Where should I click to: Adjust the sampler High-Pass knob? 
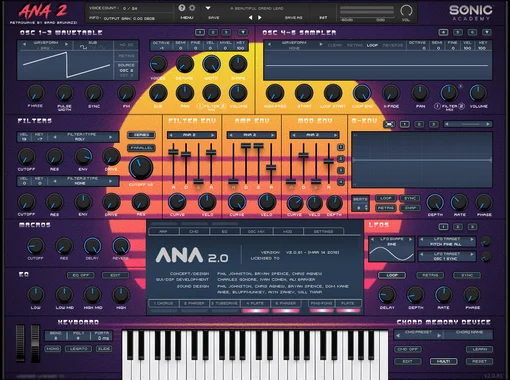[x=275, y=93]
